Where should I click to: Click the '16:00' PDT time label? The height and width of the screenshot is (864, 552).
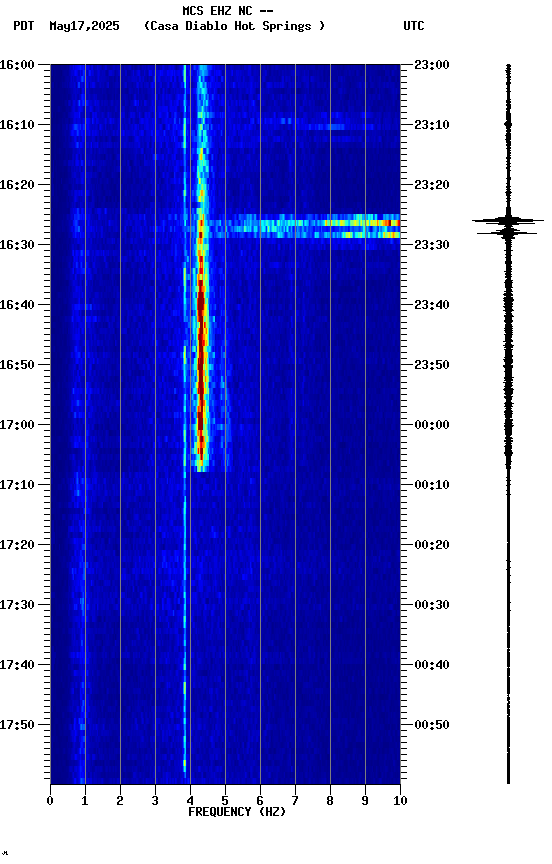pyautogui.click(x=17, y=65)
